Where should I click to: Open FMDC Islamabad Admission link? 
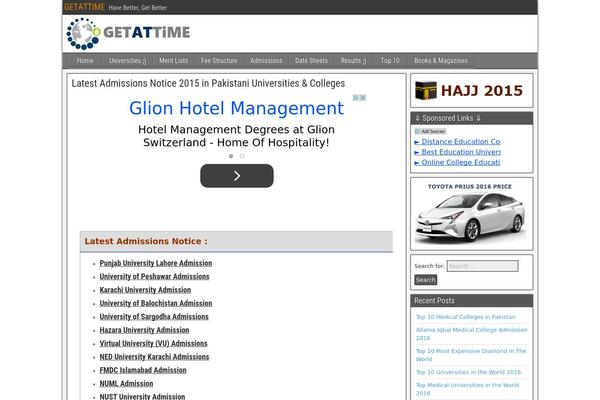(x=143, y=371)
